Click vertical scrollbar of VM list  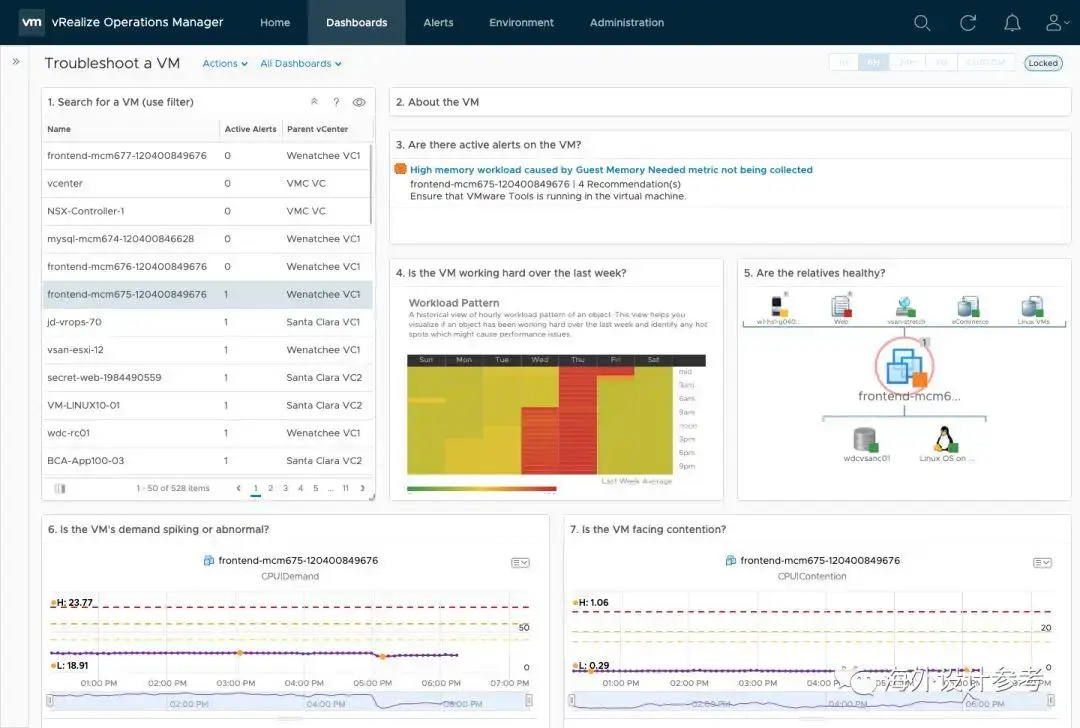371,184
